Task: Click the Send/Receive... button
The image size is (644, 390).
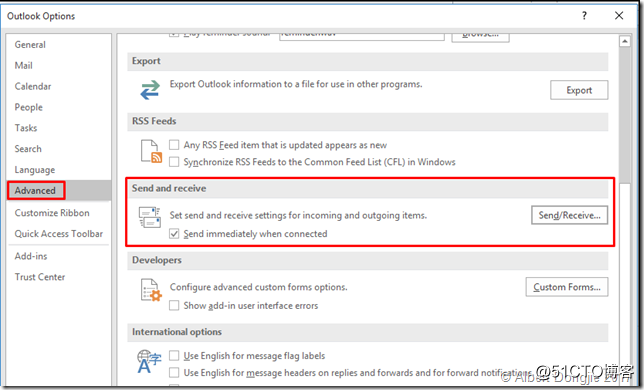Action: tap(569, 215)
